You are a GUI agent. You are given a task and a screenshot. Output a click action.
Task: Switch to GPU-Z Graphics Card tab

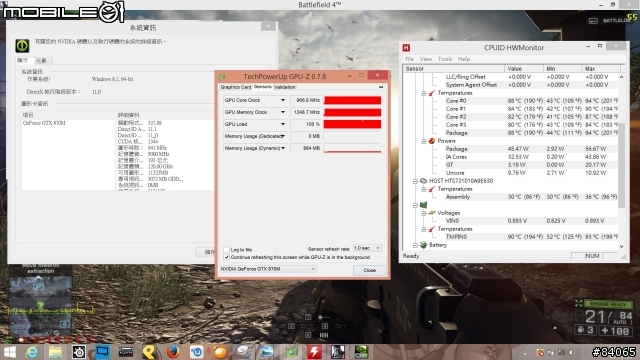[236, 87]
